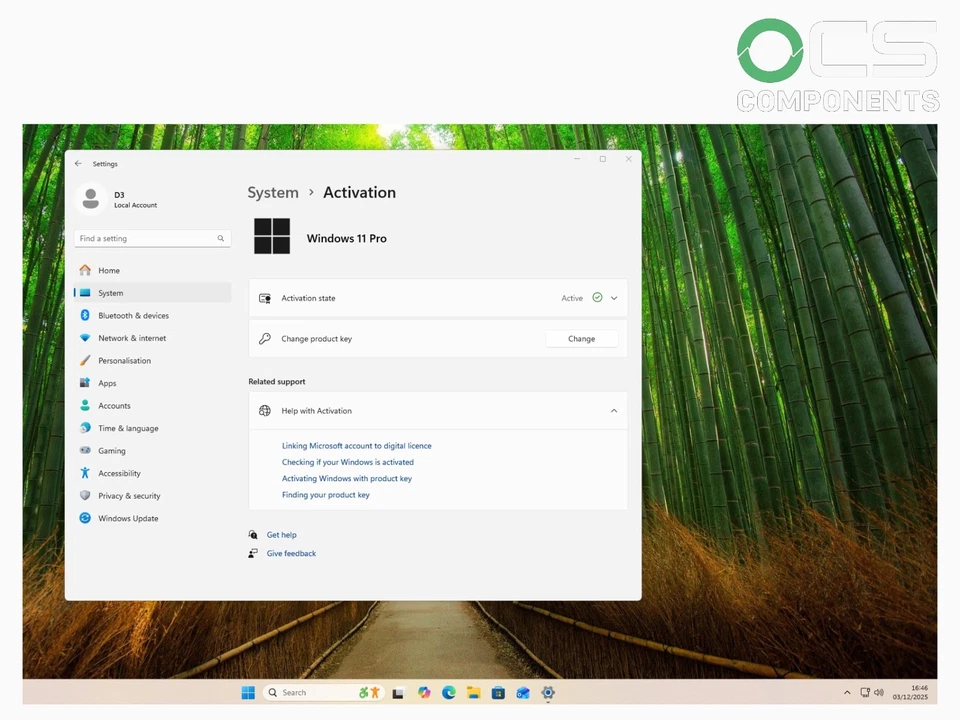Click the green Active checkmark icon
Screen dimensions: 960x720
597,298
